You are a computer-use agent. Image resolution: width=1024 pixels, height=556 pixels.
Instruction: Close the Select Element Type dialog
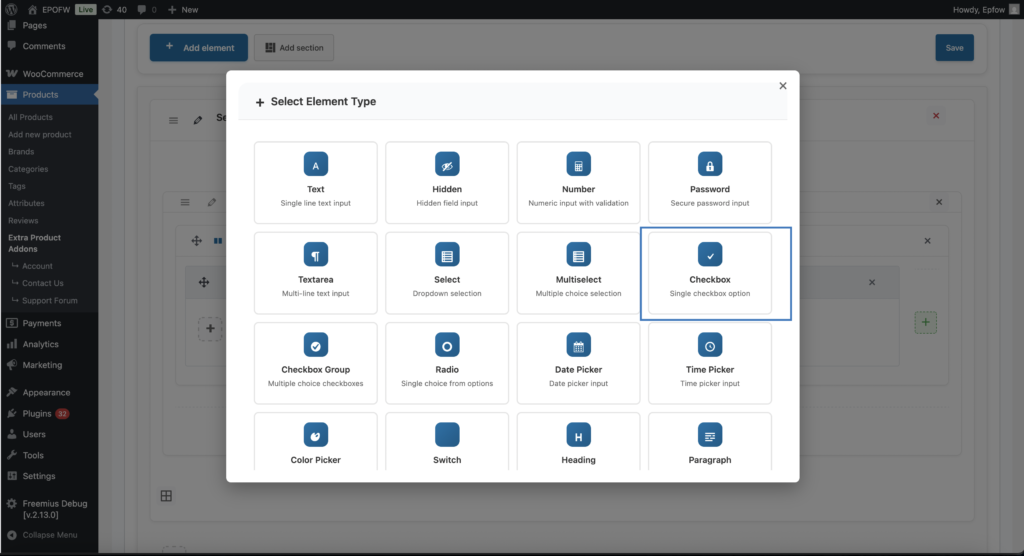783,86
